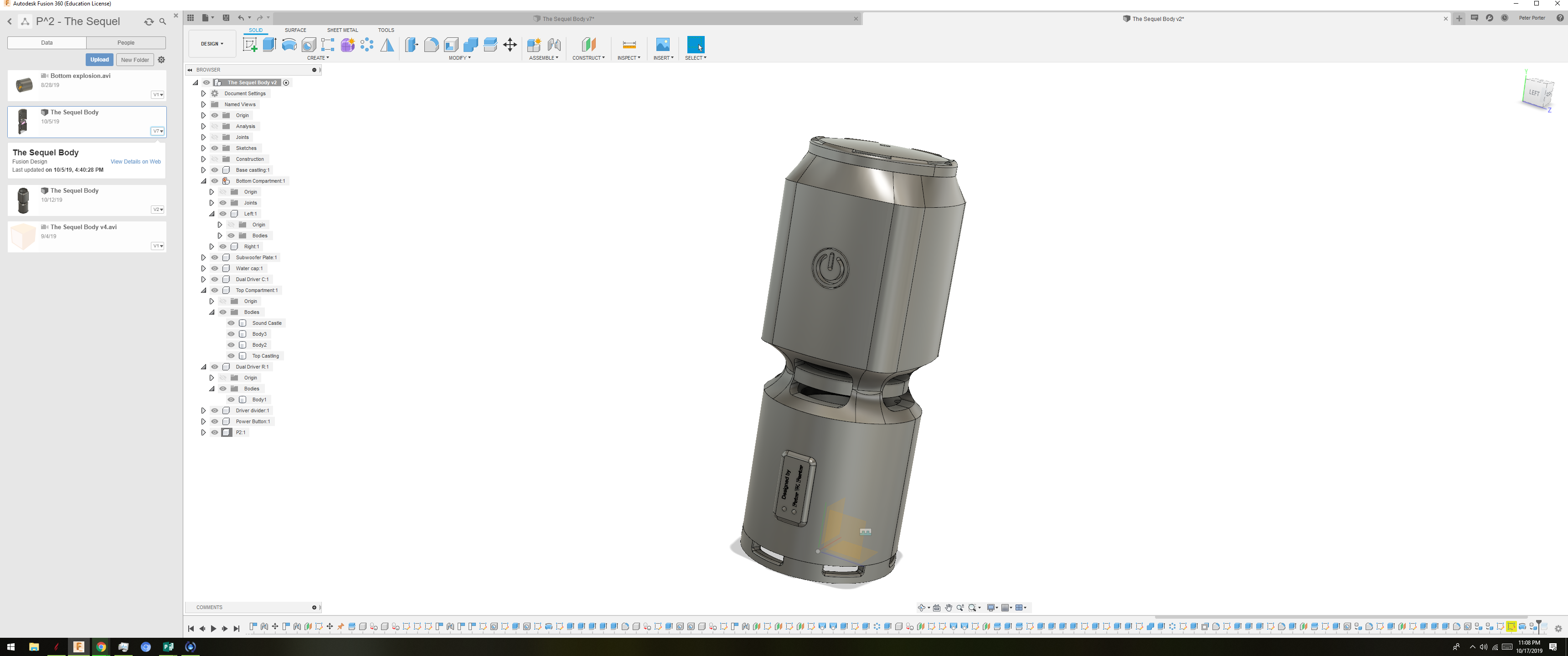This screenshot has height=656, width=1568.
Task: Launch the Create Form tool
Action: click(348, 44)
